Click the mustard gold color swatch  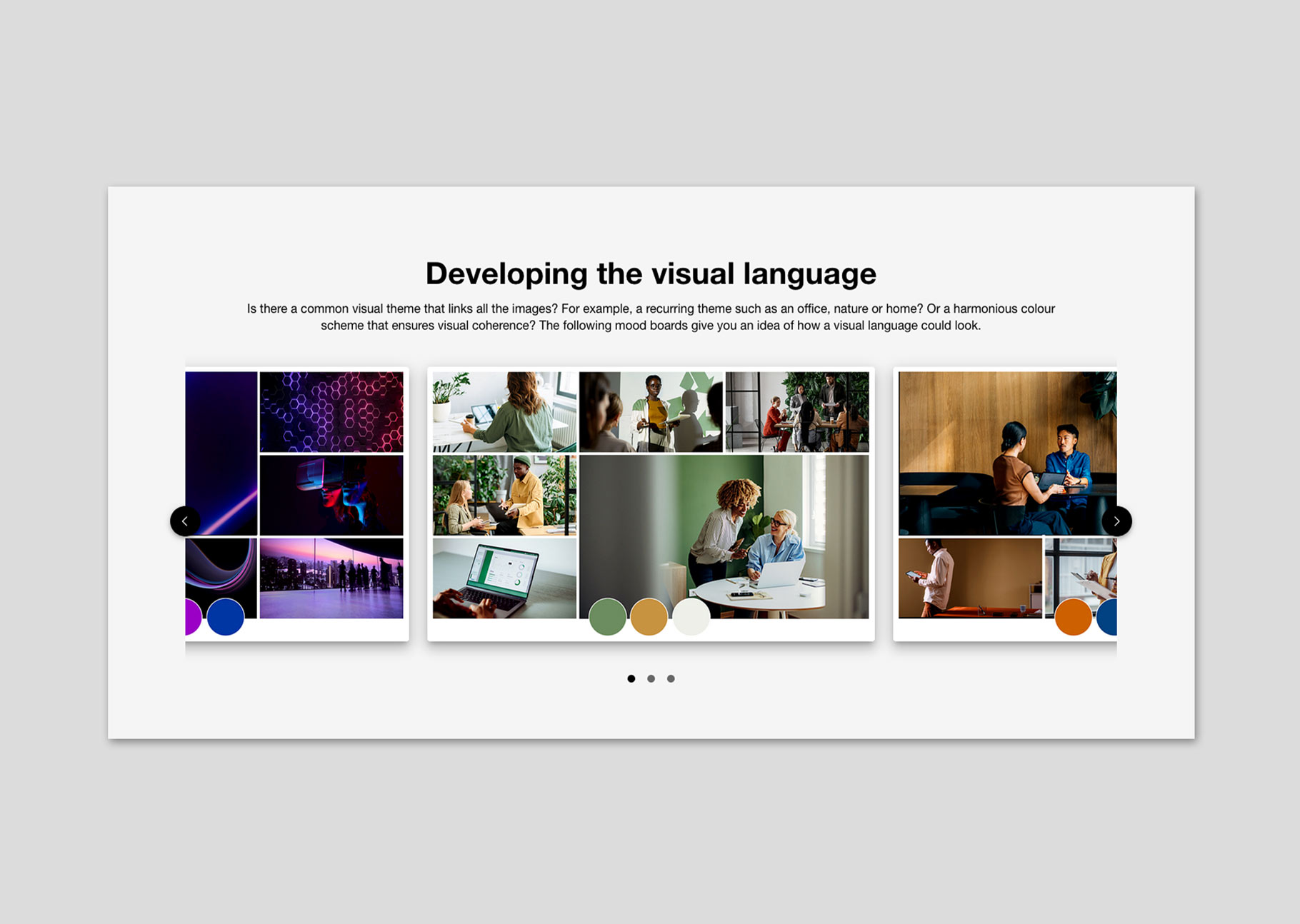pyautogui.click(x=649, y=617)
